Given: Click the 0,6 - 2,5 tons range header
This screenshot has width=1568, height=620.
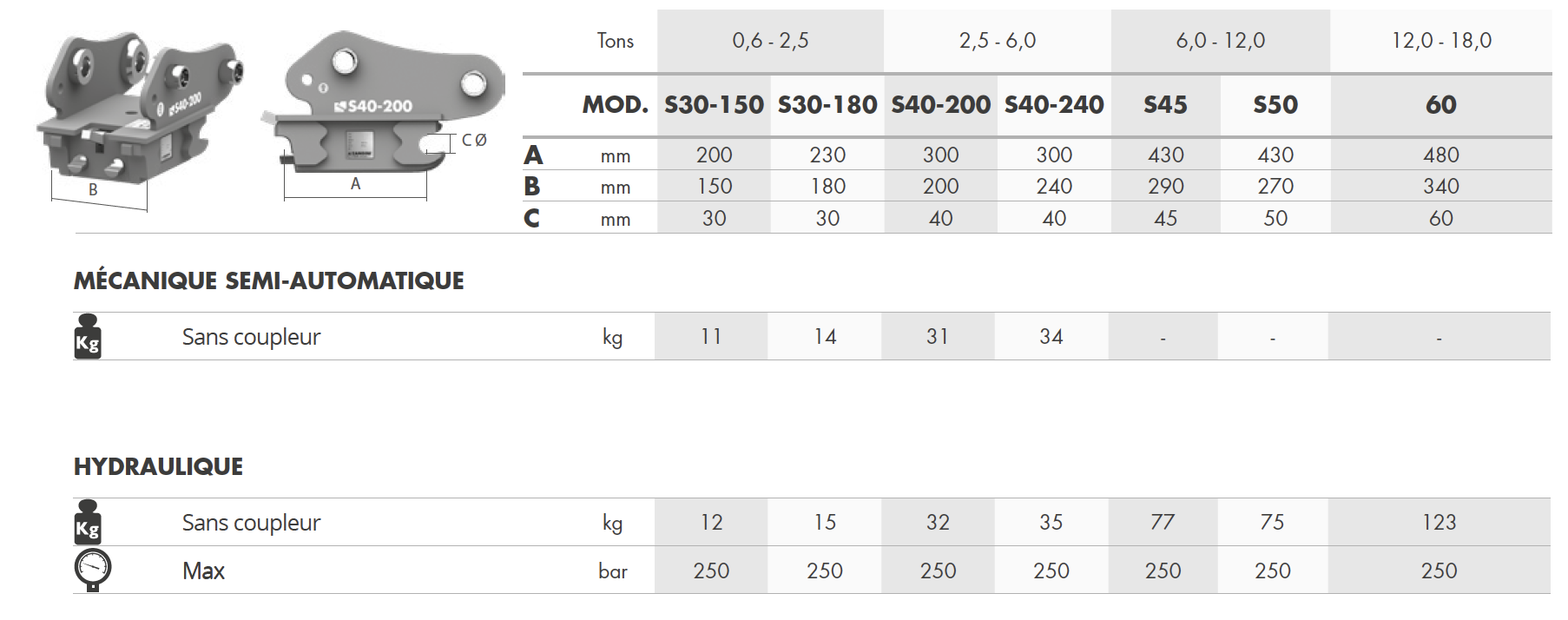Looking at the screenshot, I should click(x=770, y=41).
